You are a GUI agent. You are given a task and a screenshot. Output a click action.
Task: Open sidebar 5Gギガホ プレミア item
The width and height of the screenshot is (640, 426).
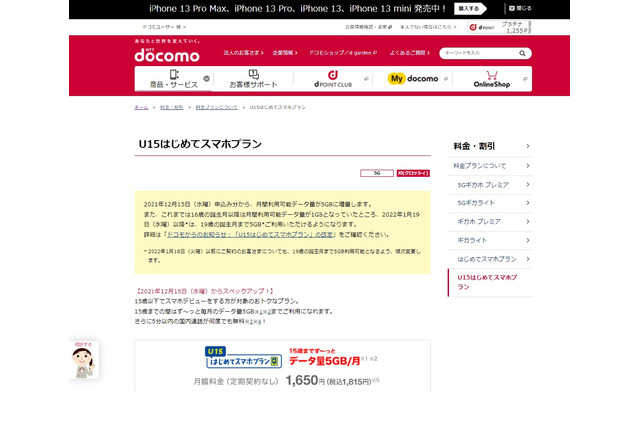tap(490, 185)
